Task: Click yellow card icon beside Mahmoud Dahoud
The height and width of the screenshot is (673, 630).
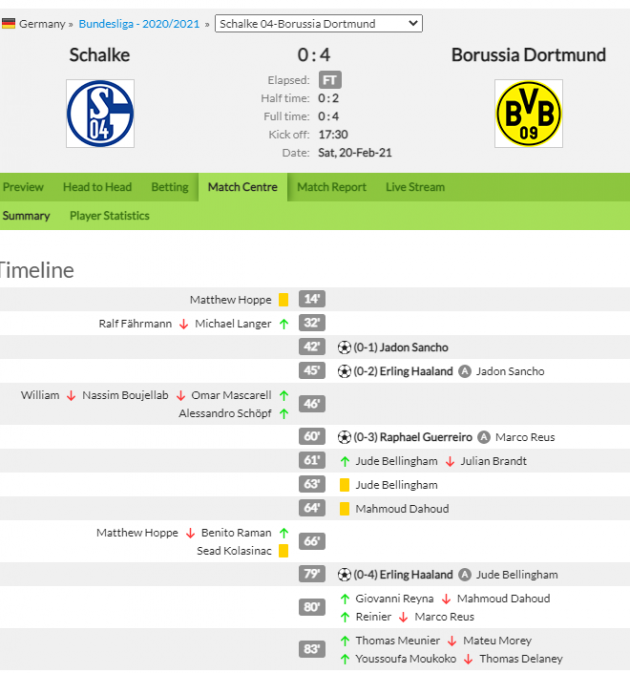Action: coord(344,509)
